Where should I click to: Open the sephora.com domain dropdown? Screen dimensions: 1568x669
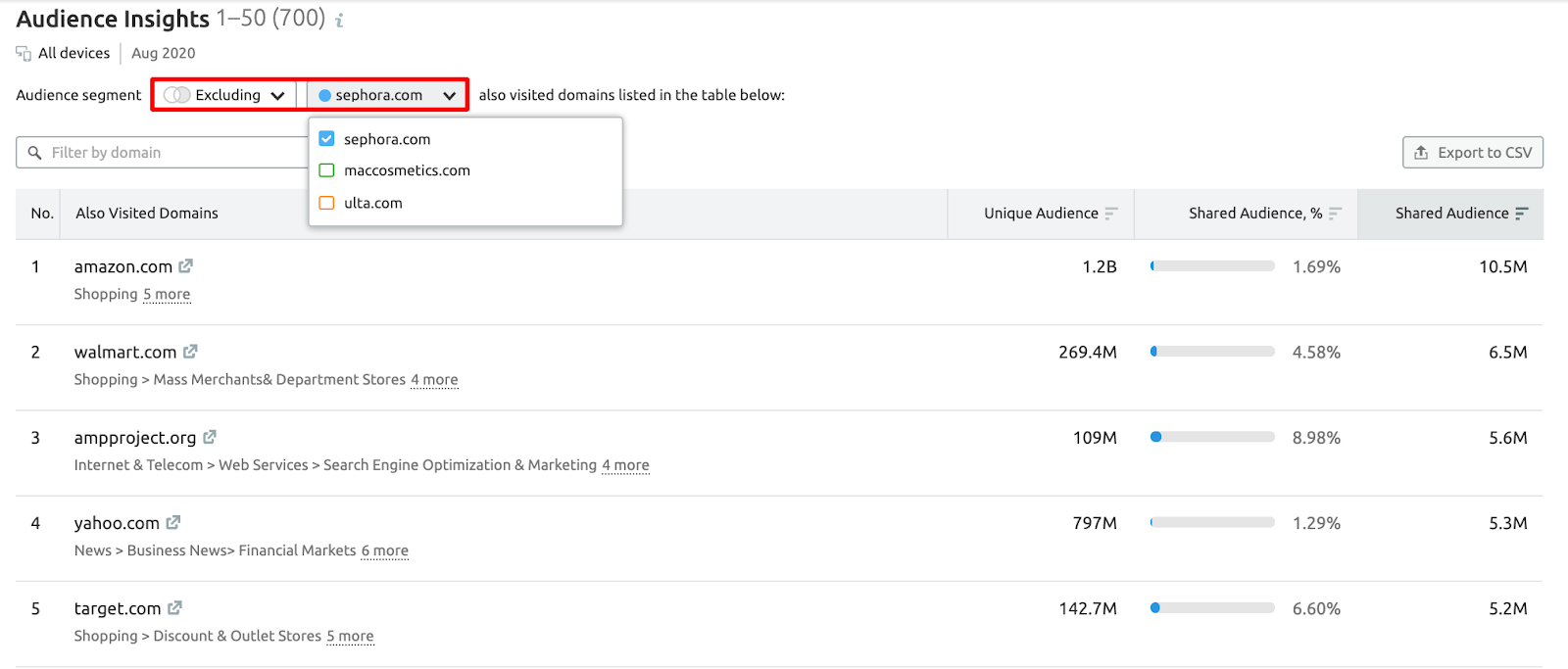tap(388, 95)
